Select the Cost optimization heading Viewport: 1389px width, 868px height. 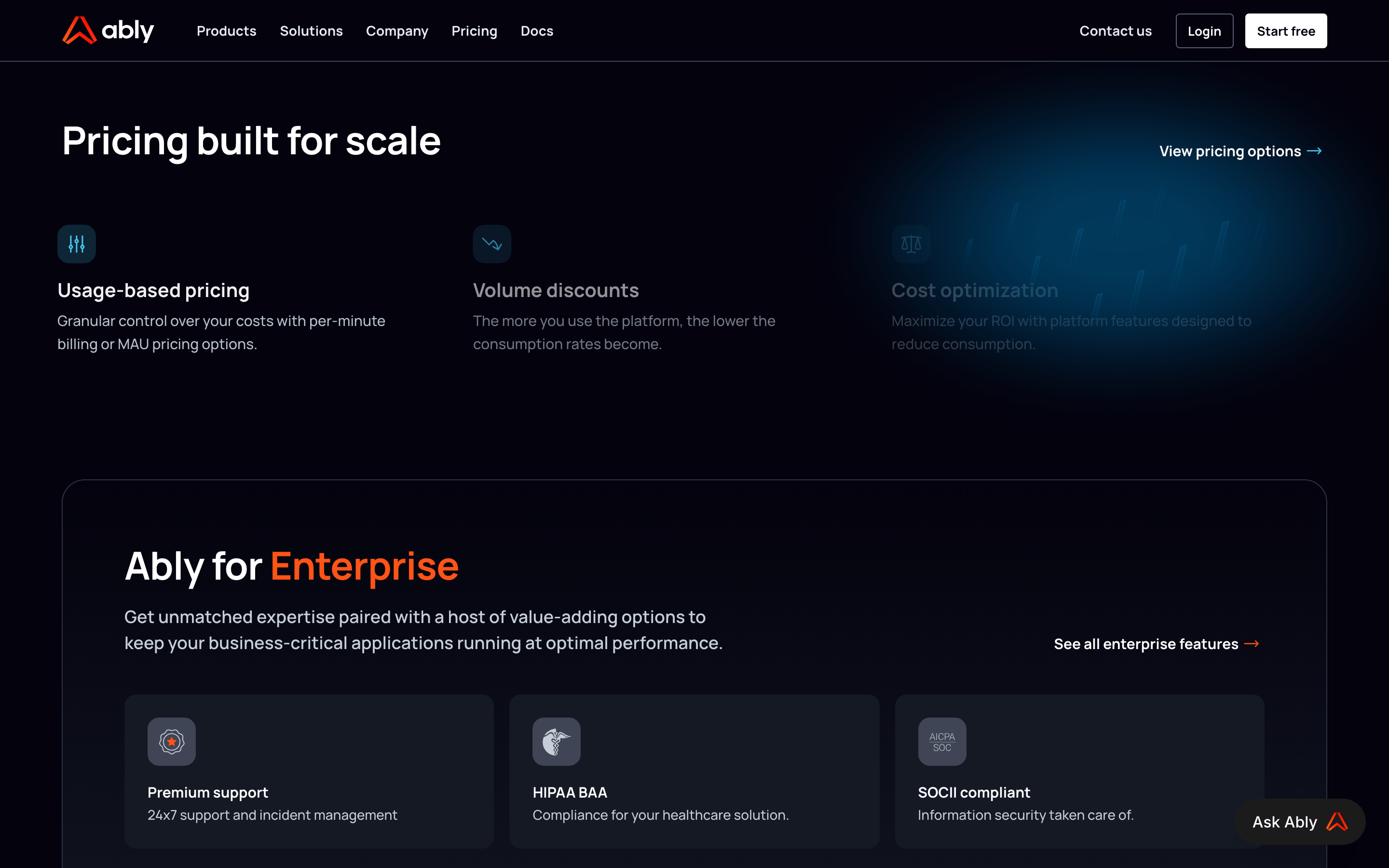tap(975, 290)
